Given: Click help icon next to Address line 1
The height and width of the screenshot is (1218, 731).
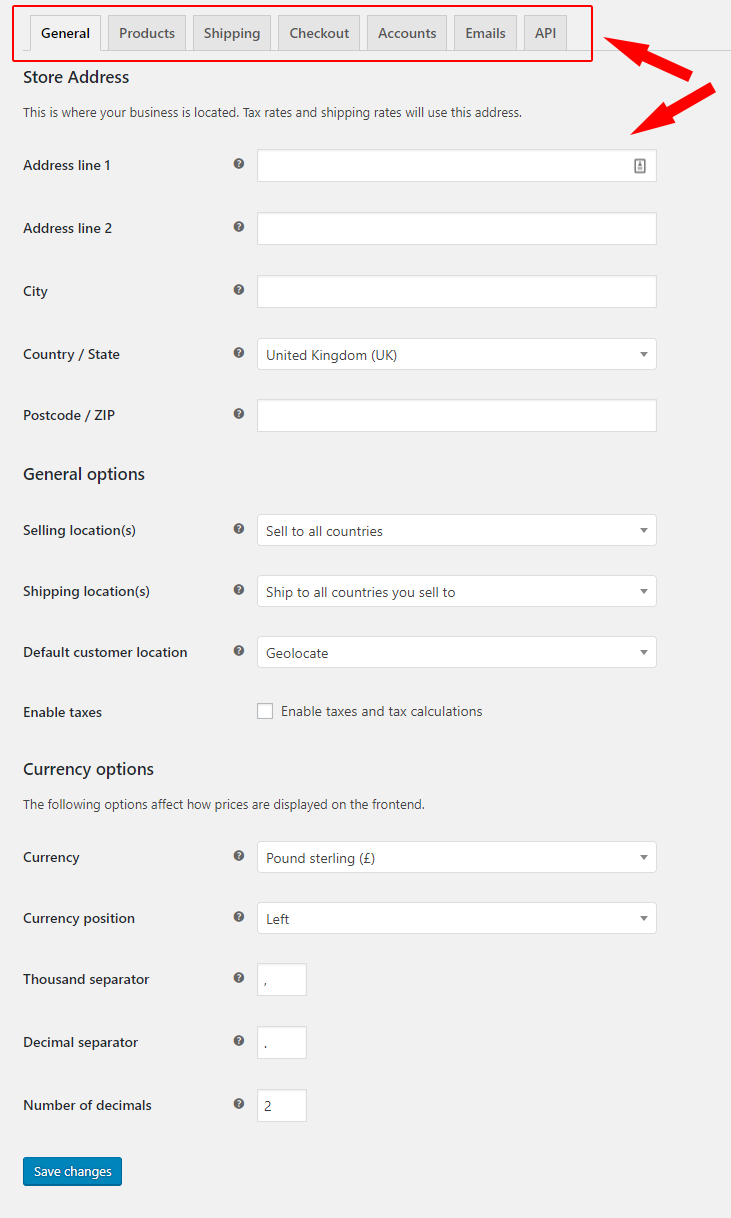Looking at the screenshot, I should (x=239, y=164).
